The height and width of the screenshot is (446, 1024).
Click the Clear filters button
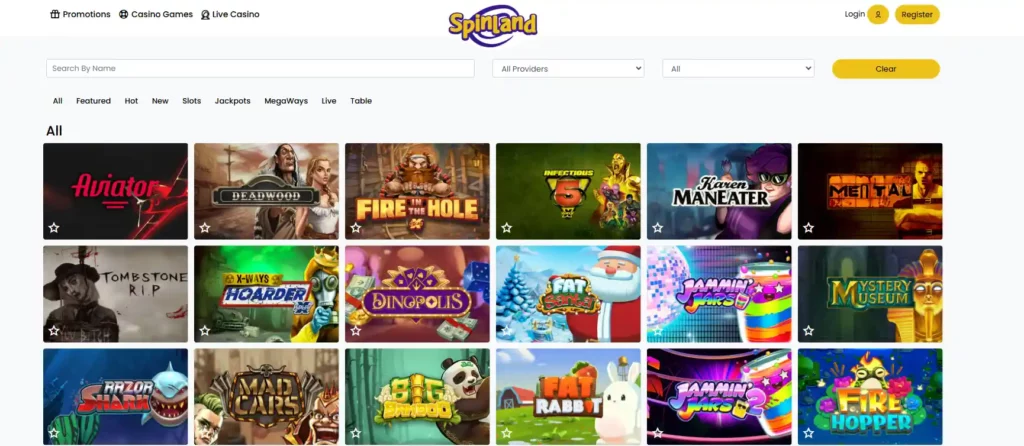tap(886, 69)
